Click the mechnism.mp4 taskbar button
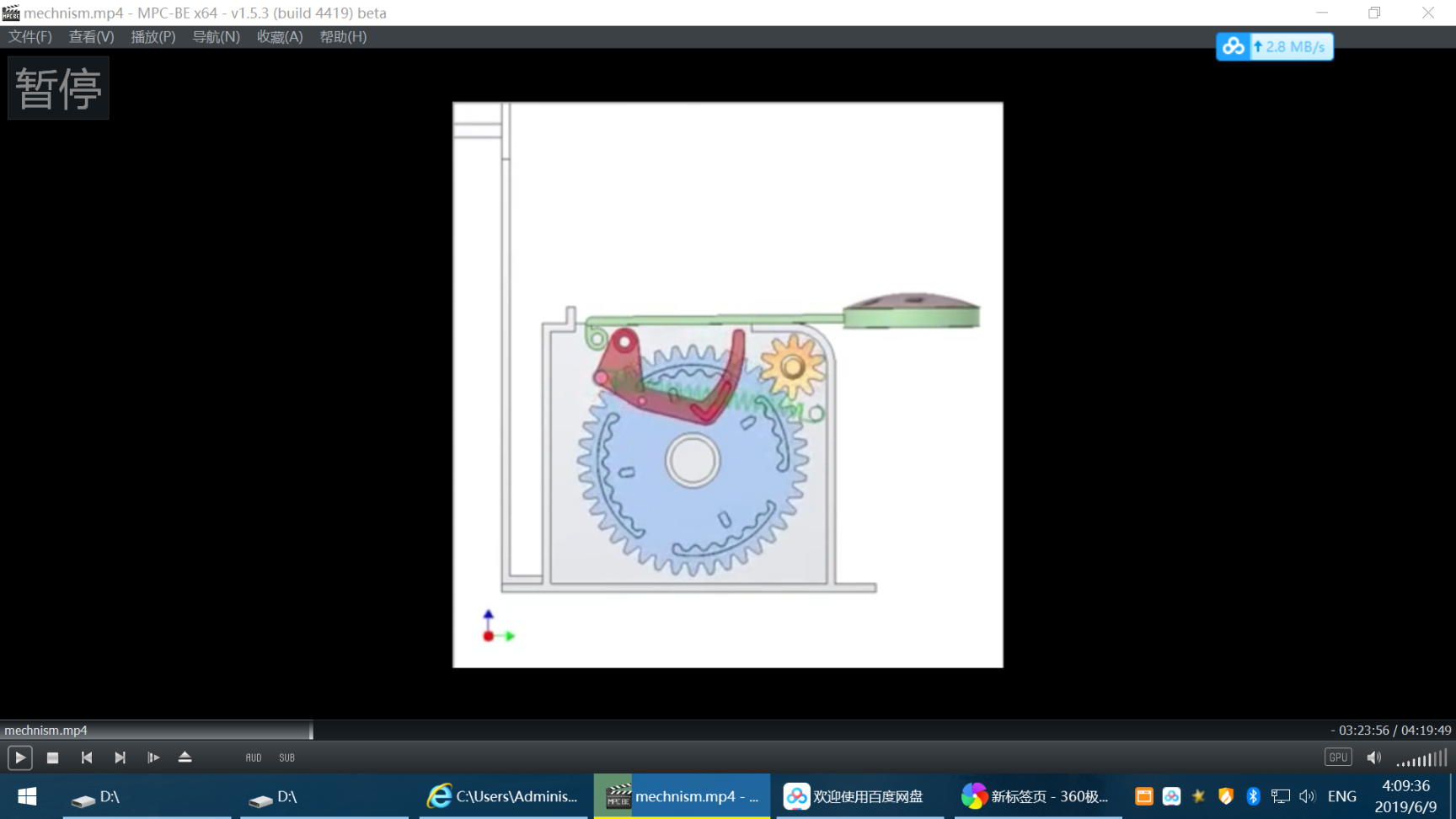 pos(682,796)
